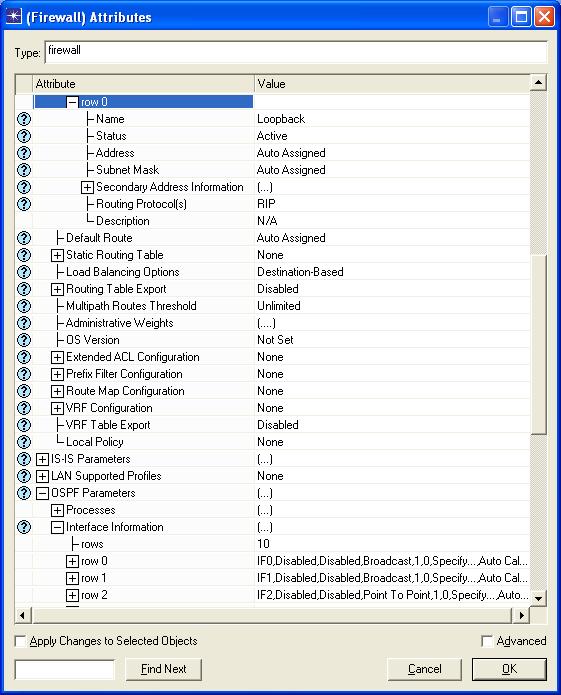Screen dimensions: 561x695
Task: Open help icon for Load Balancing Options
Action: (x=24, y=272)
